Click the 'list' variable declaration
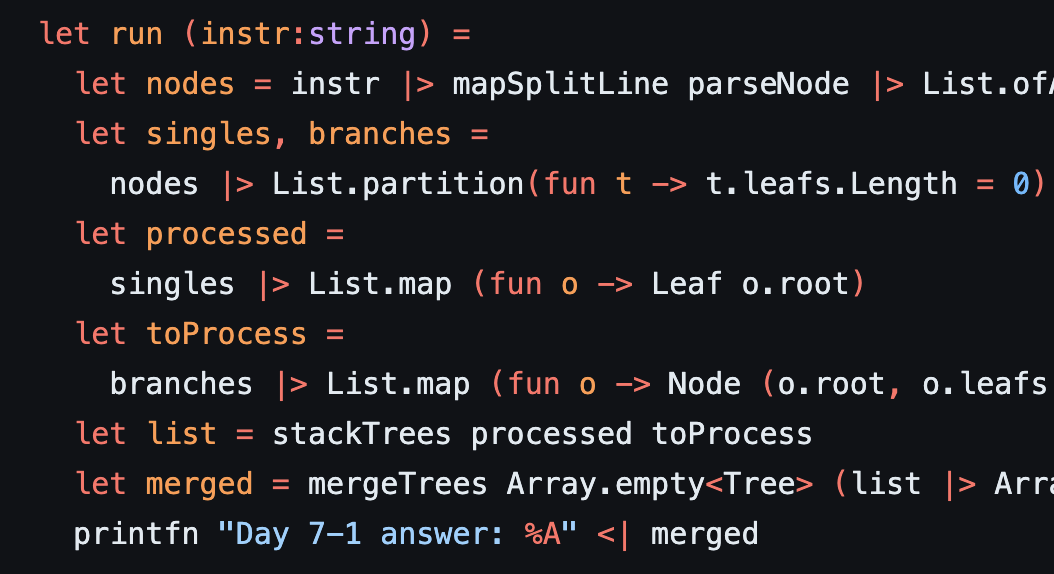 182,434
